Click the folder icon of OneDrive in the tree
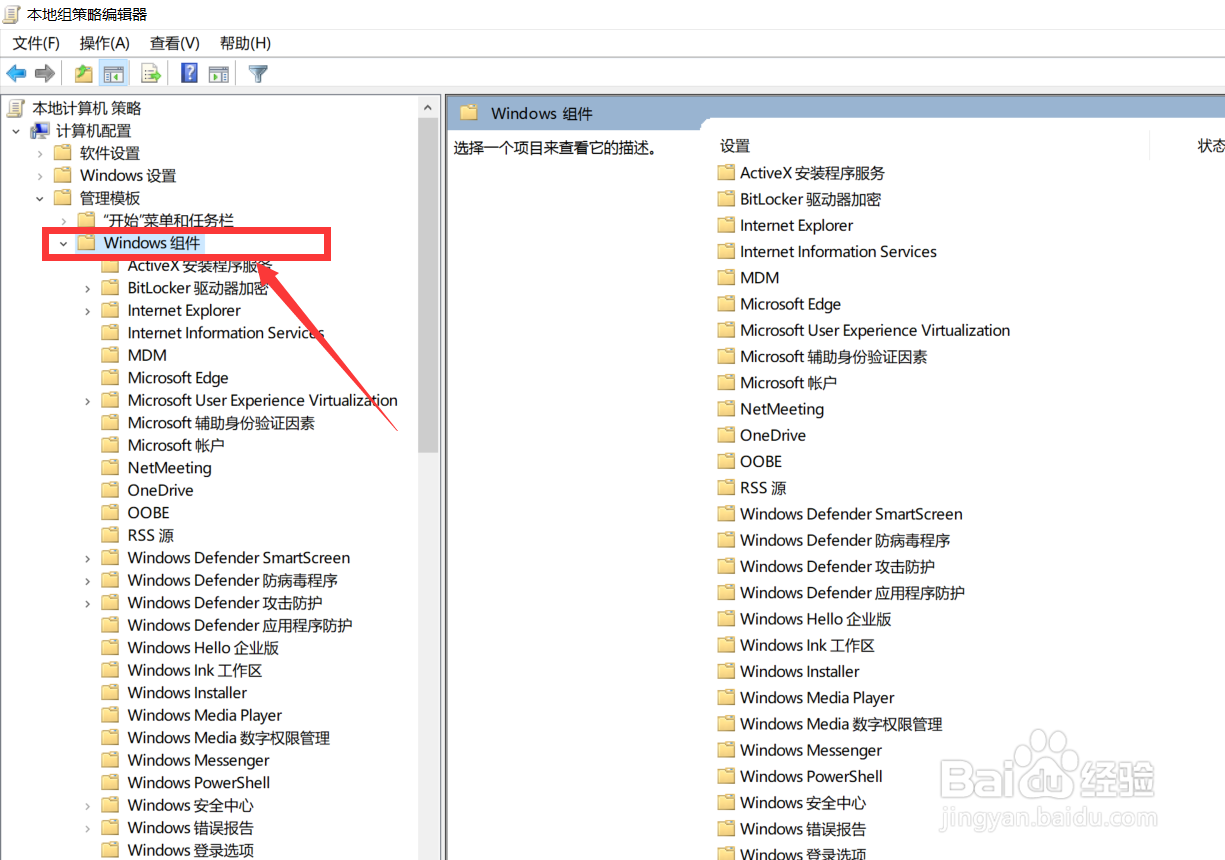Image resolution: width=1225 pixels, height=860 pixels. 111,490
